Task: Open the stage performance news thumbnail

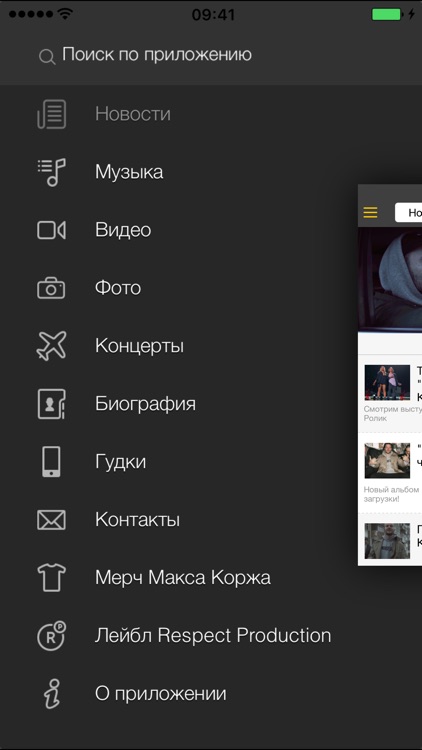Action: click(387, 382)
